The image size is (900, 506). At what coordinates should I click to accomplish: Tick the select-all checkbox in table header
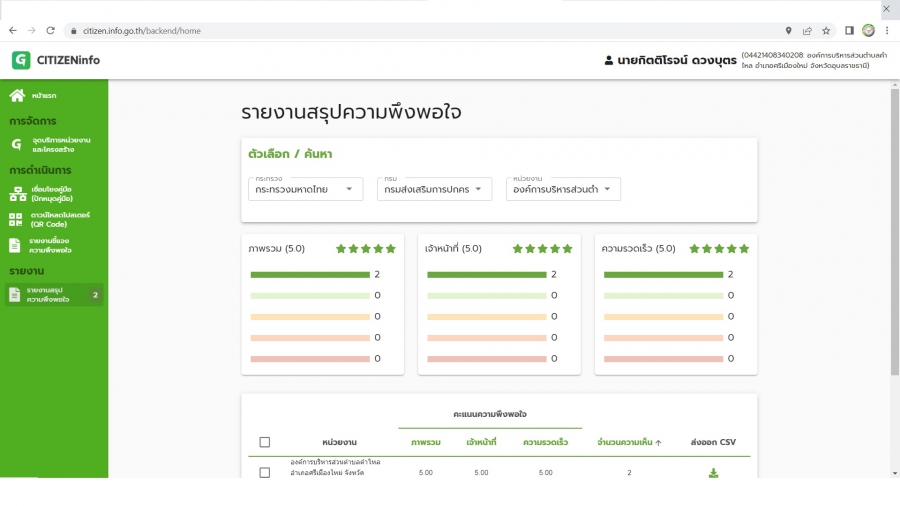[x=265, y=442]
